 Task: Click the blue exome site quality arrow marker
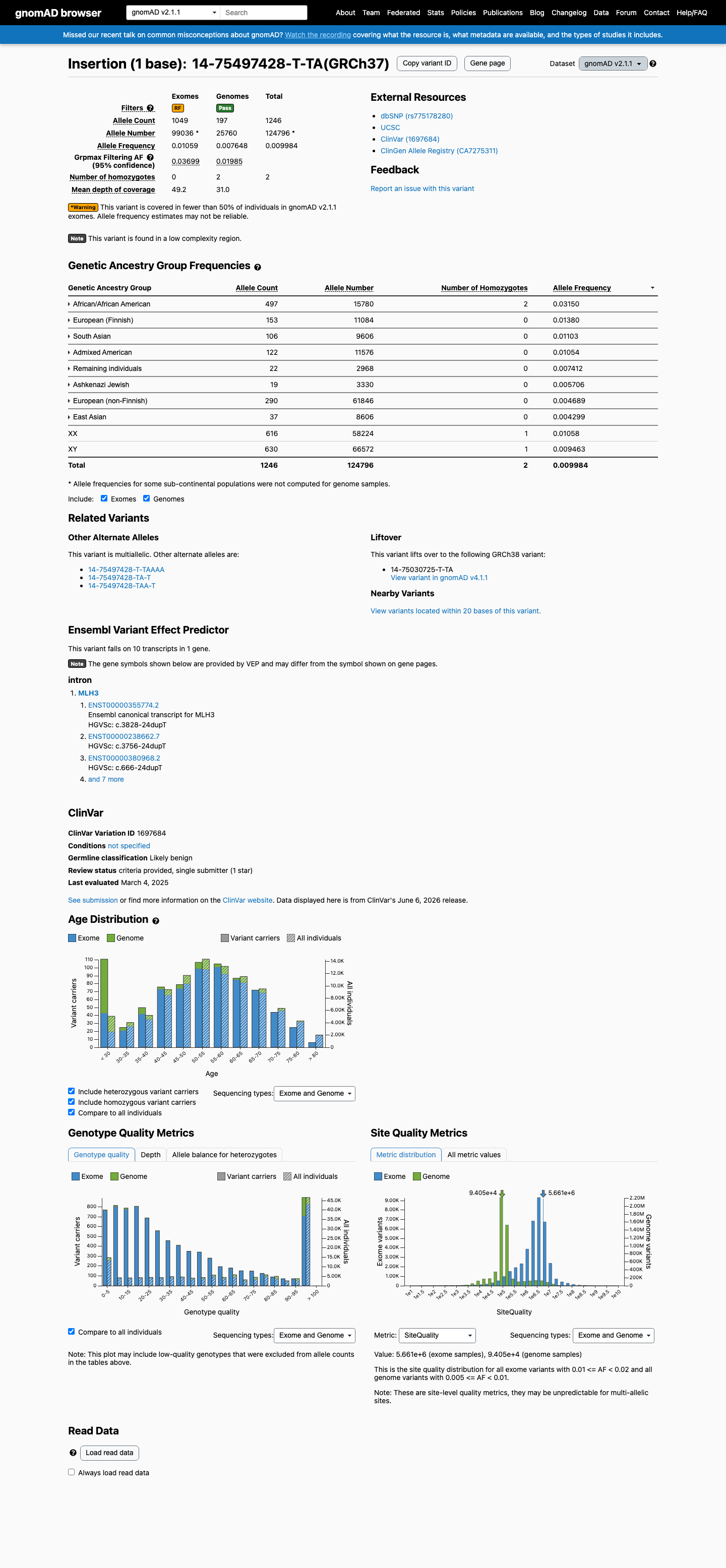(543, 1194)
